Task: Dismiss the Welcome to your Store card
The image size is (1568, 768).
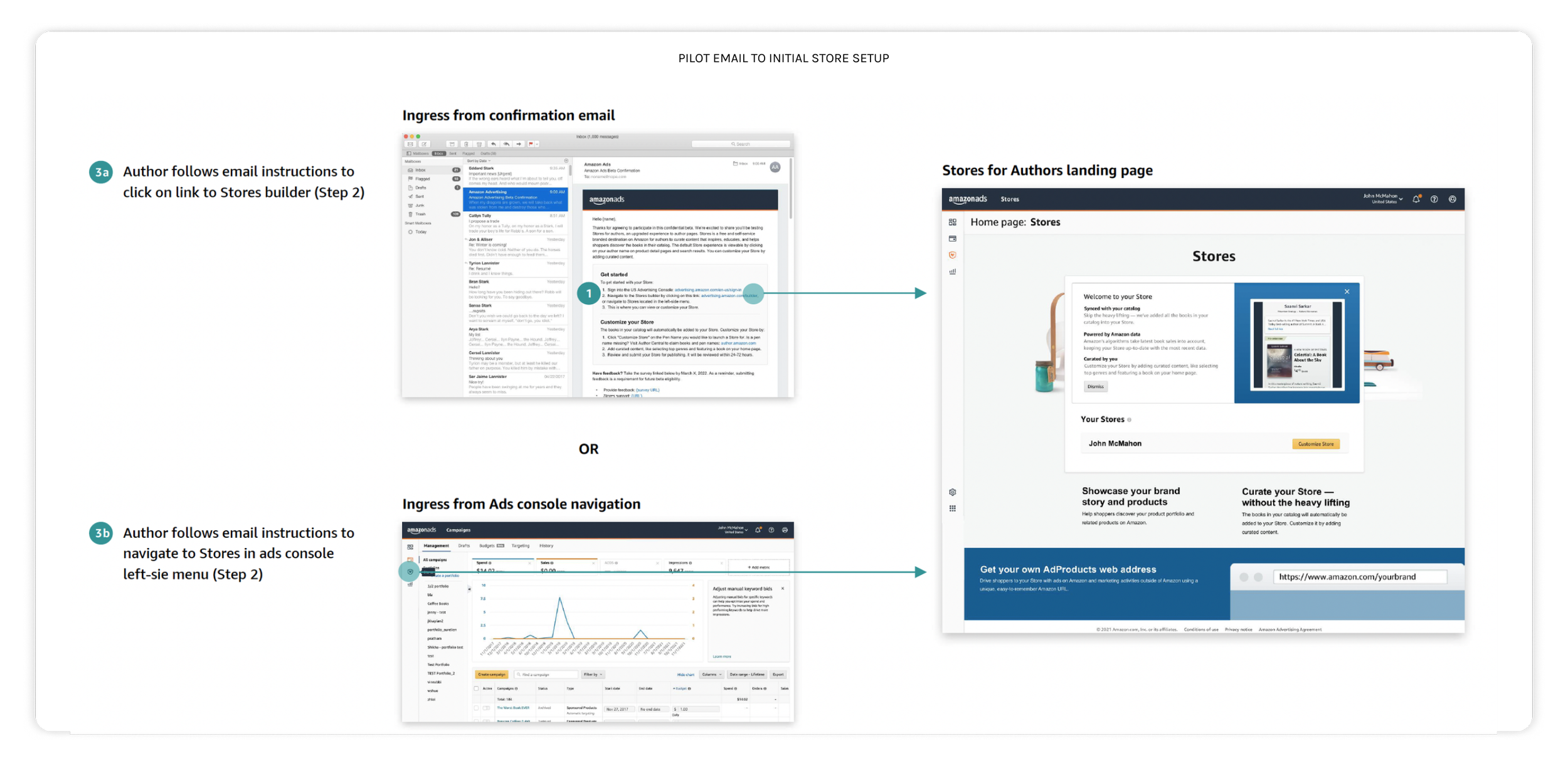Action: [1095, 387]
